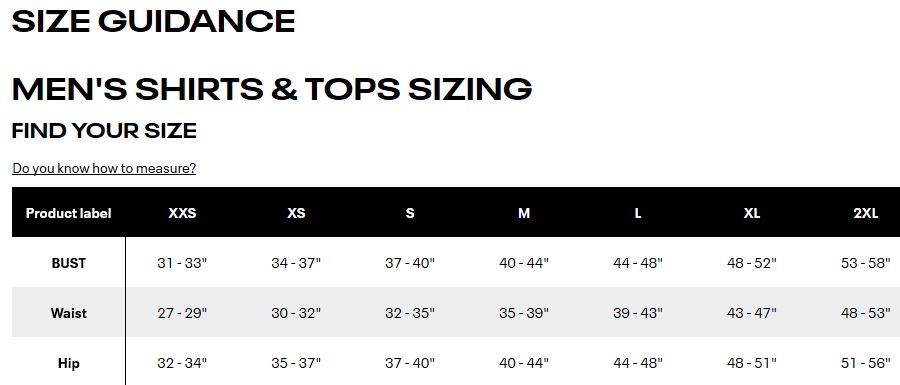Screen dimensions: 900x385
Task: Click the L waist measurement 39 - 43"
Action: click(x=638, y=313)
